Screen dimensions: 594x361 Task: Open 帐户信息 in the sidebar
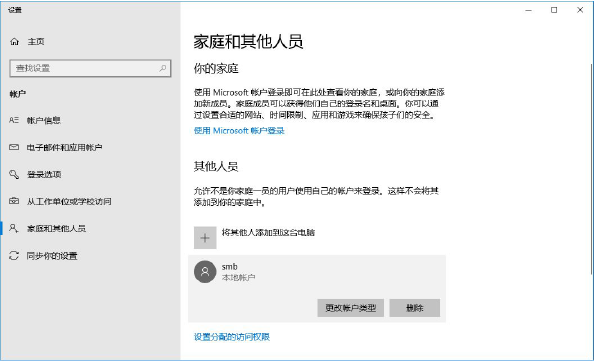click(x=44, y=120)
